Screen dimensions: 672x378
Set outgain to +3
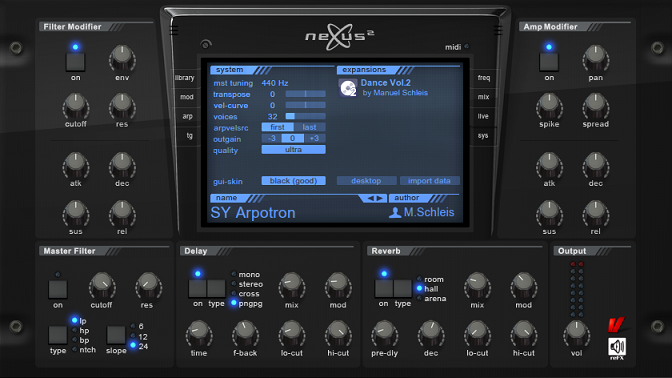(315, 138)
